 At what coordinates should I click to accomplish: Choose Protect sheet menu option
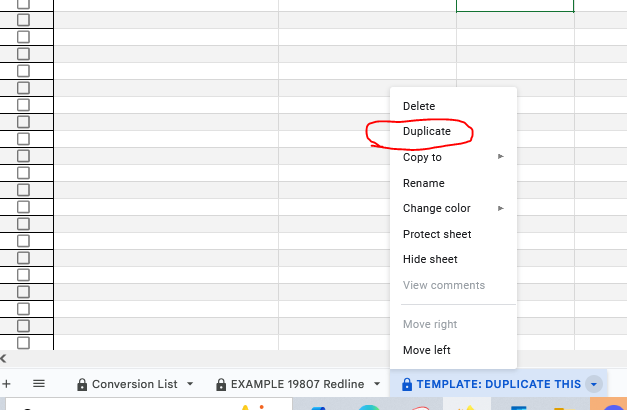click(x=453, y=234)
